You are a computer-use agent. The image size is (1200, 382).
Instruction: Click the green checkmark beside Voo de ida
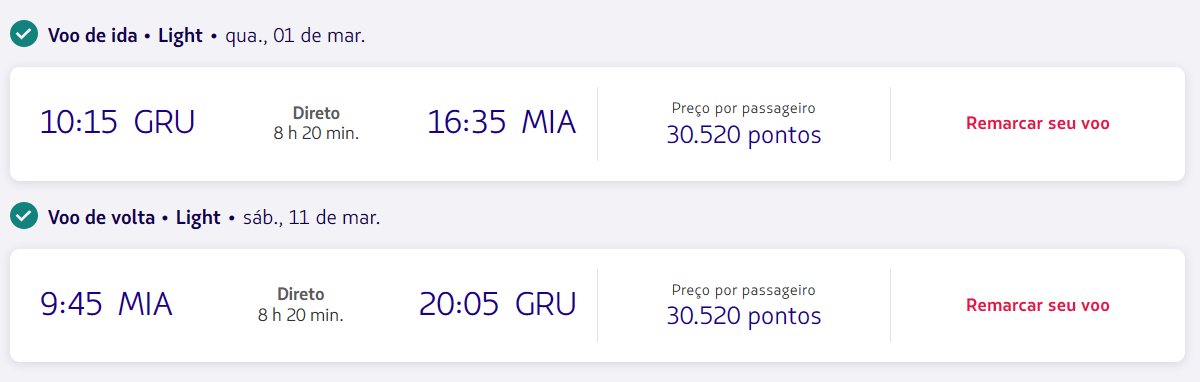24,35
